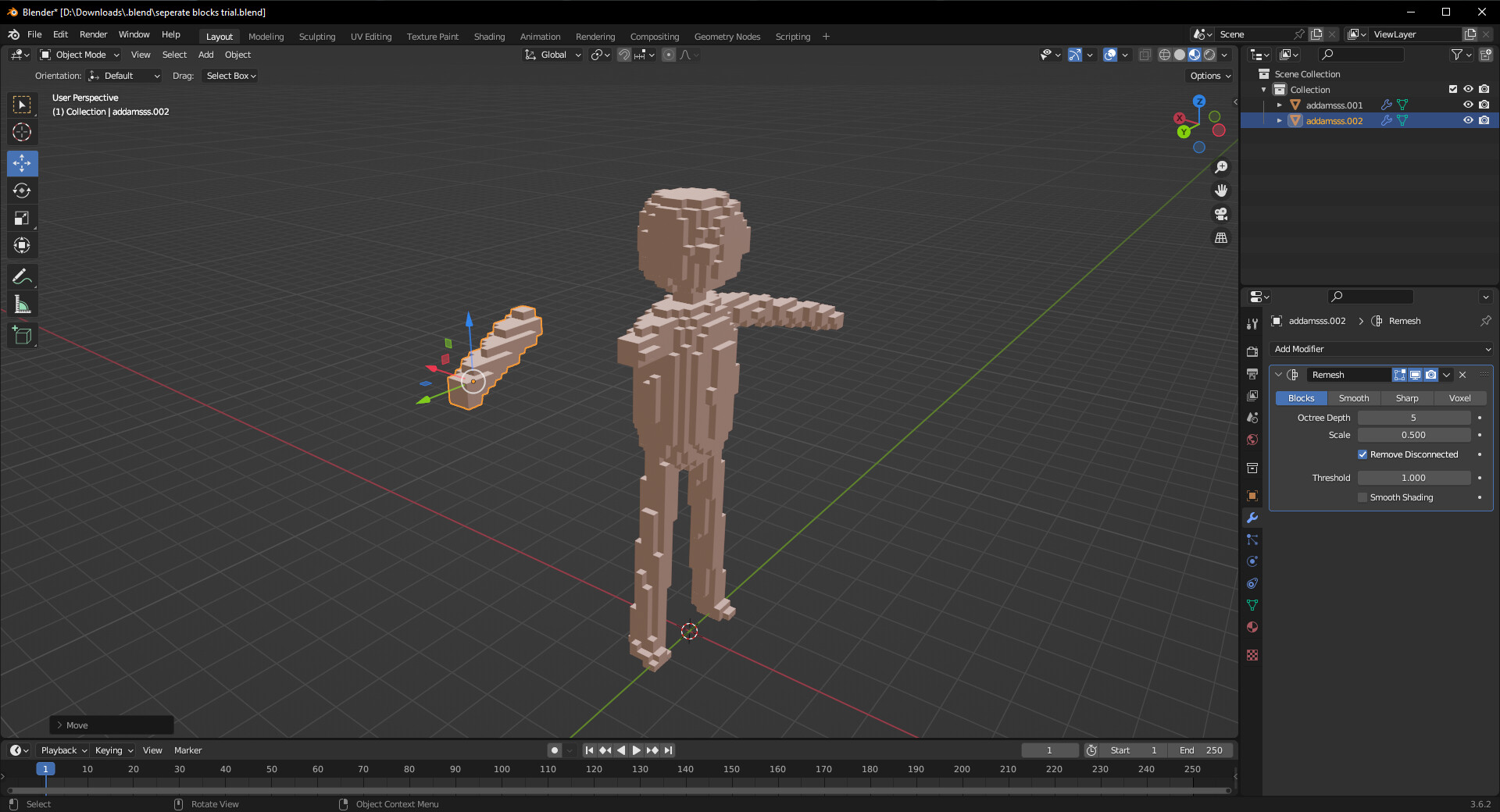
Task: Open the Output properties tab icon
Action: pos(1252,373)
